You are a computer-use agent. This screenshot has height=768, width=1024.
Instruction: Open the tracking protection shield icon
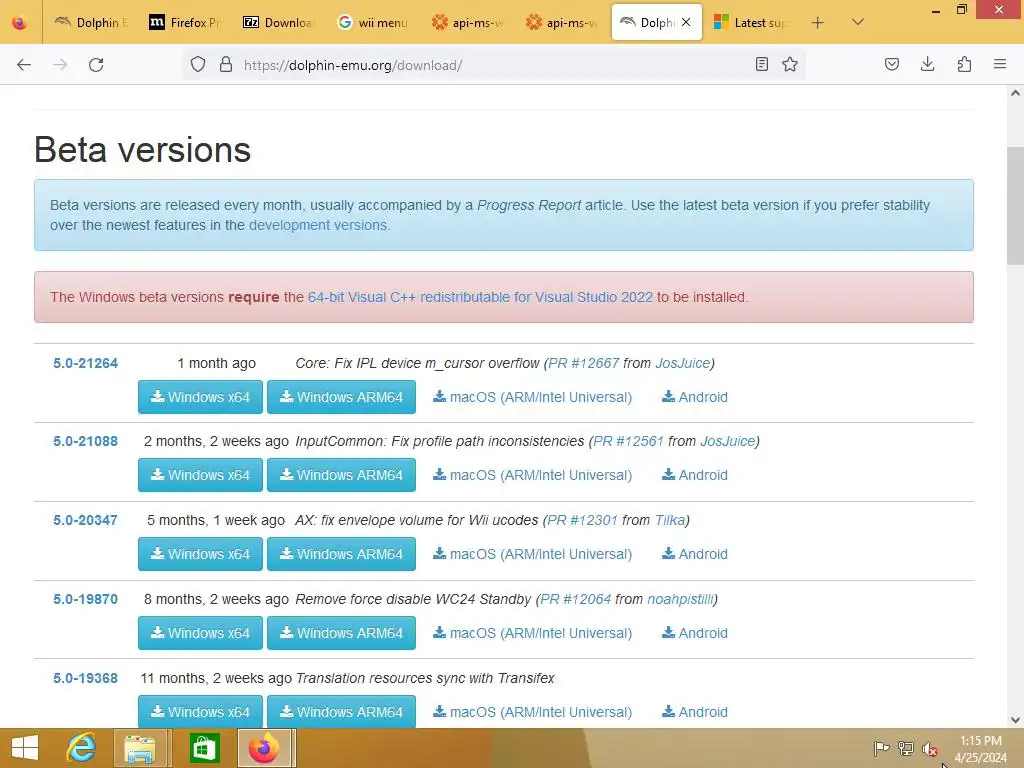point(198,65)
